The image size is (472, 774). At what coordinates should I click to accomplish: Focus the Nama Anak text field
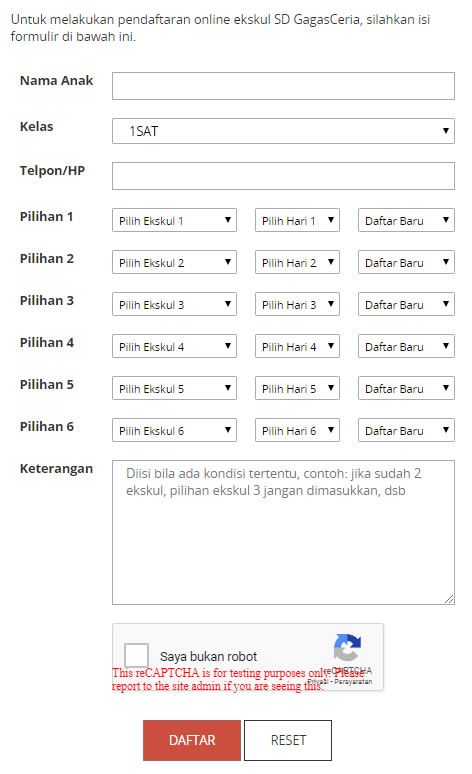[283, 86]
